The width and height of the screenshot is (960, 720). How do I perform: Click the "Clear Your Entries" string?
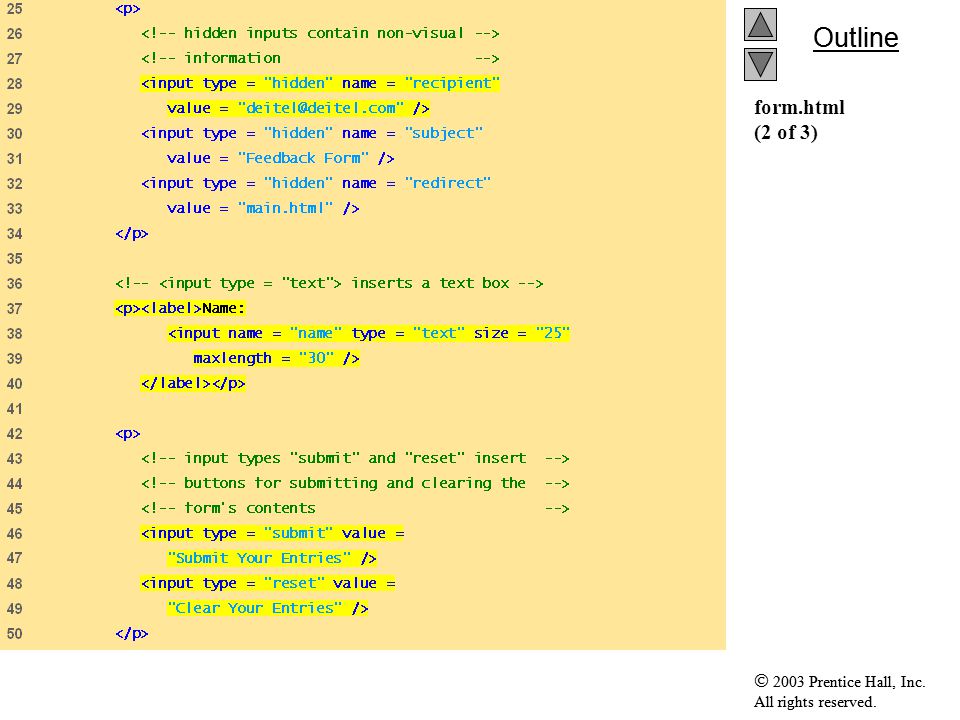click(255, 608)
